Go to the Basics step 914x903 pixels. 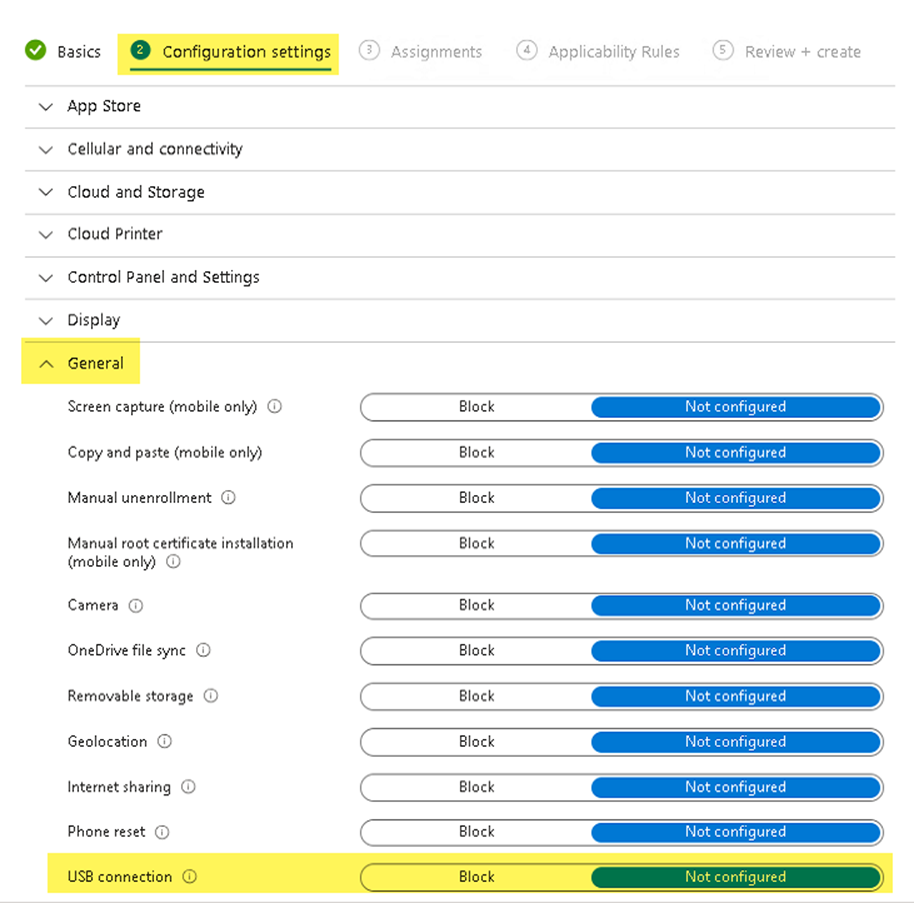point(64,52)
